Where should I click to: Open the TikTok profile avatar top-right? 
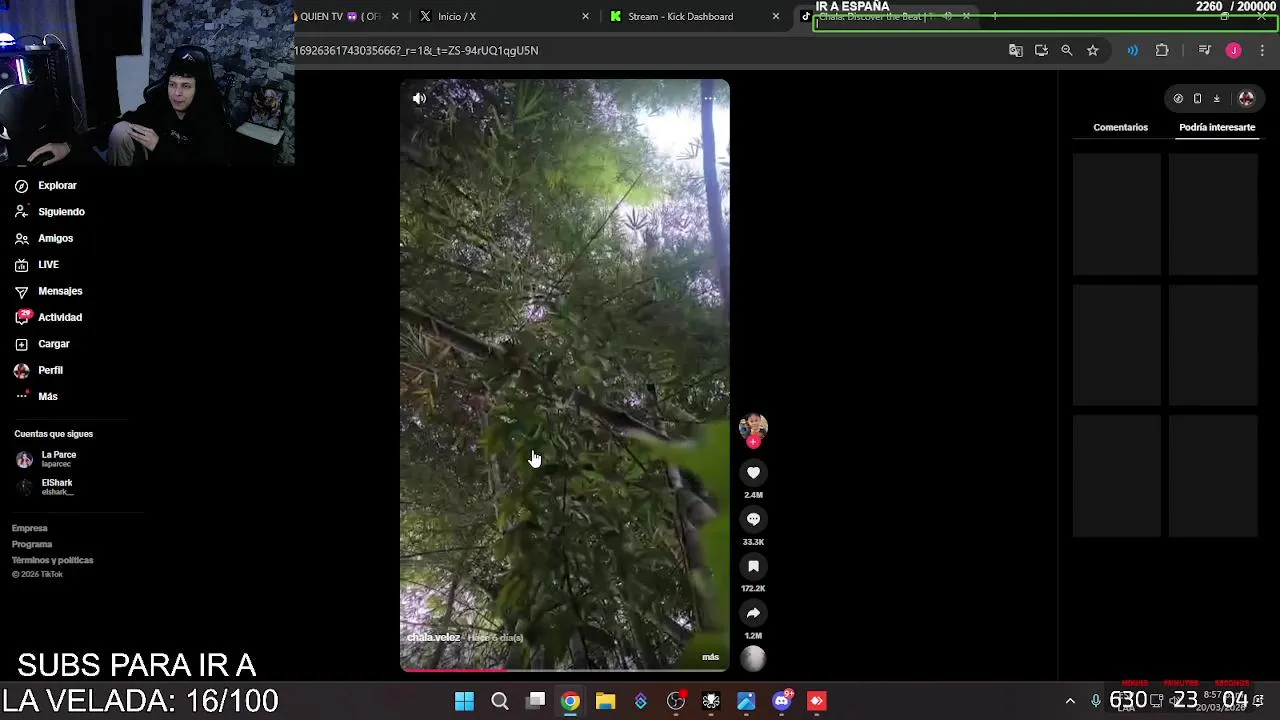[1246, 98]
